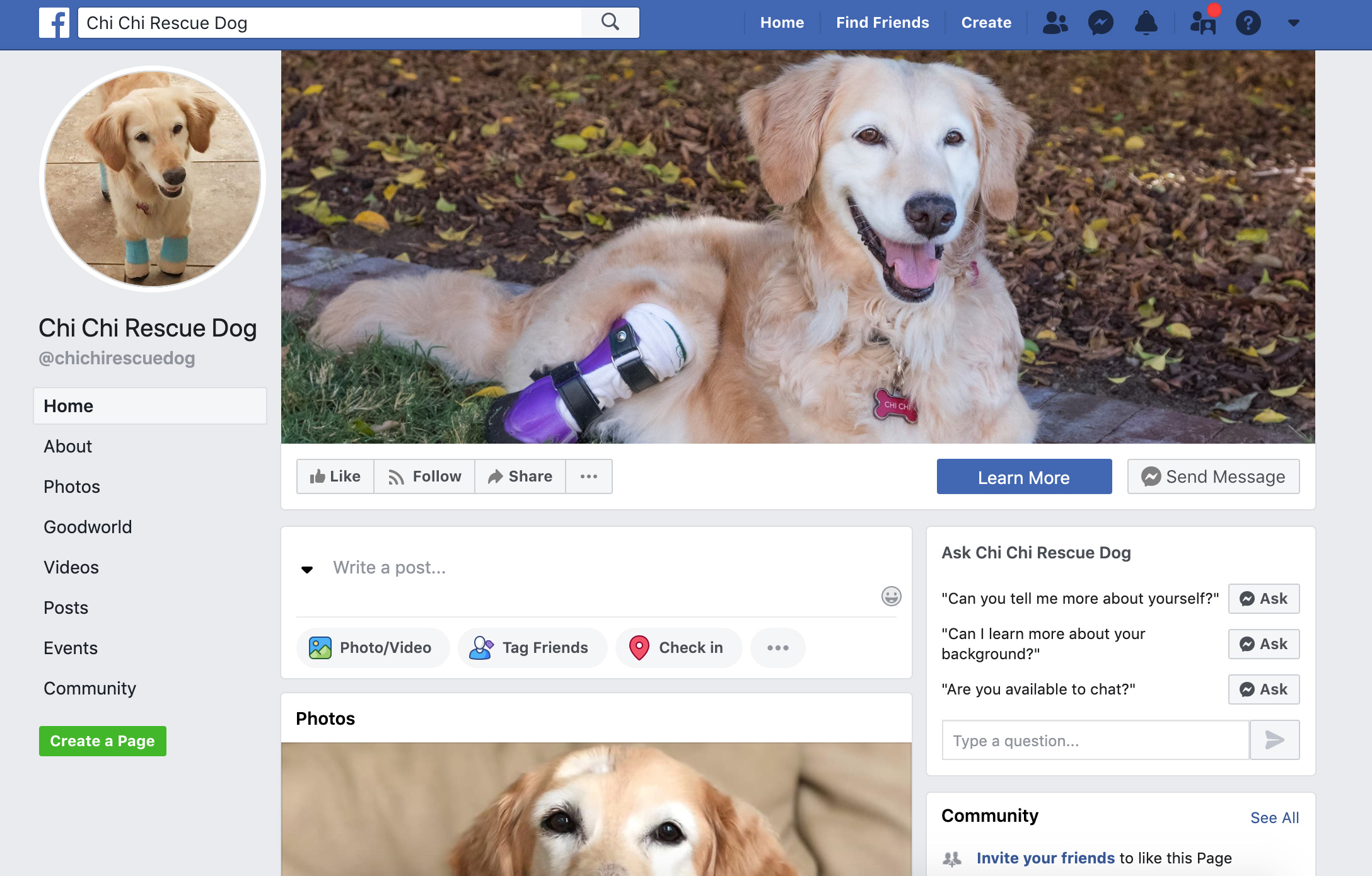The width and height of the screenshot is (1372, 876).
Task: Open About section in sidebar
Action: pyautogui.click(x=67, y=446)
